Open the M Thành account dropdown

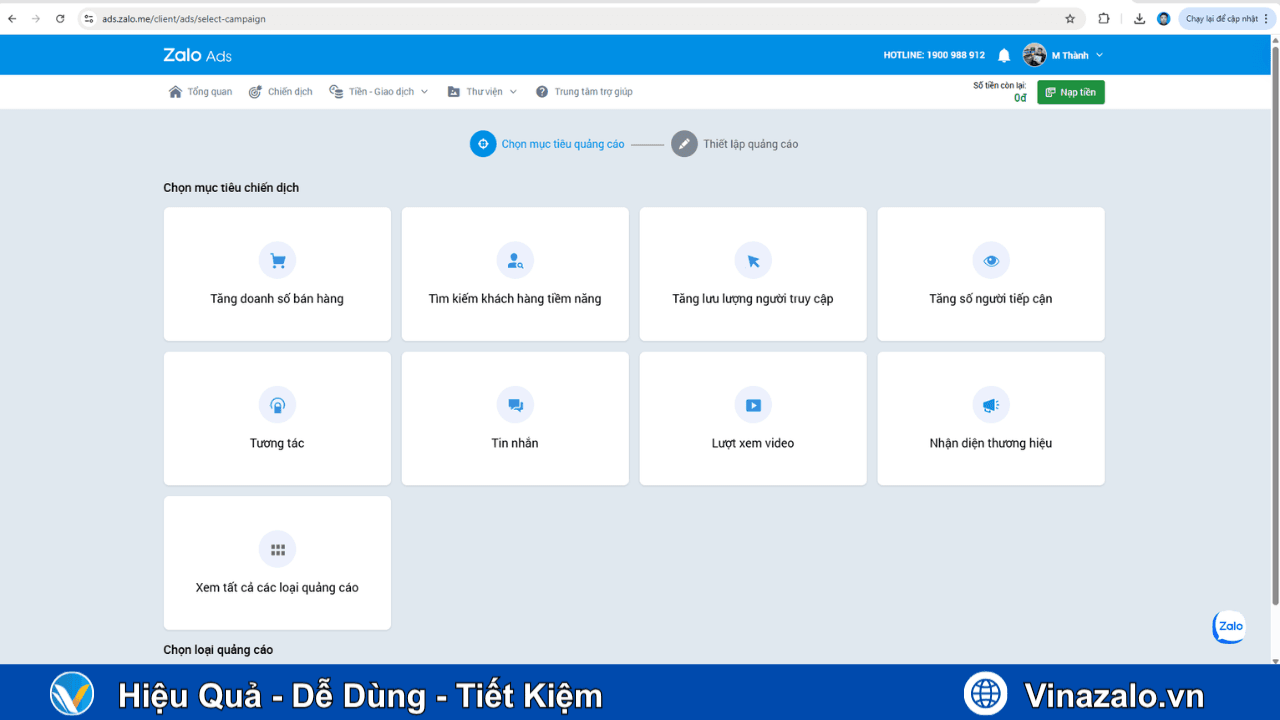pos(1068,55)
